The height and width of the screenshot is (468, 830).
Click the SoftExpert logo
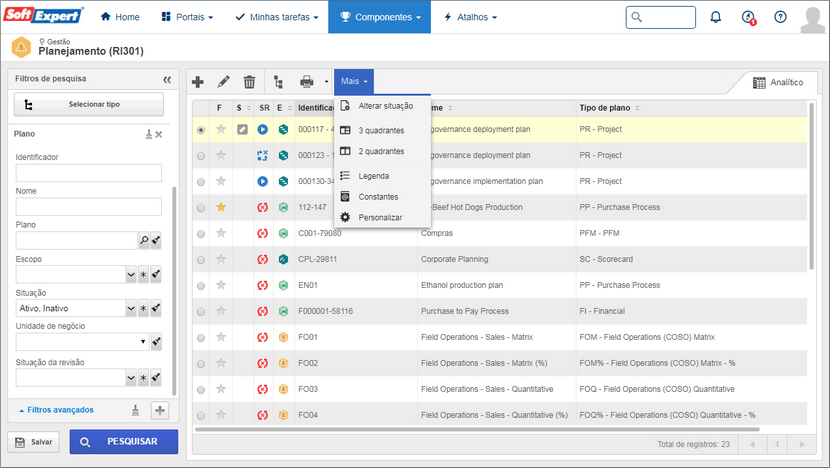point(43,15)
